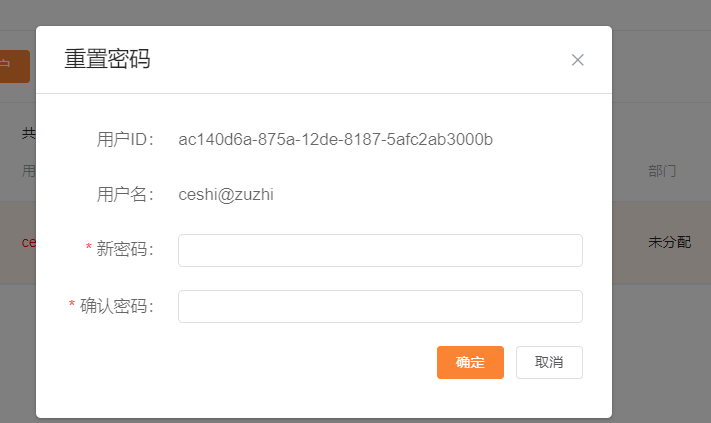Screen dimensions: 711x423
Task: Click the 重置密码 dialog title
Action: tap(107, 59)
